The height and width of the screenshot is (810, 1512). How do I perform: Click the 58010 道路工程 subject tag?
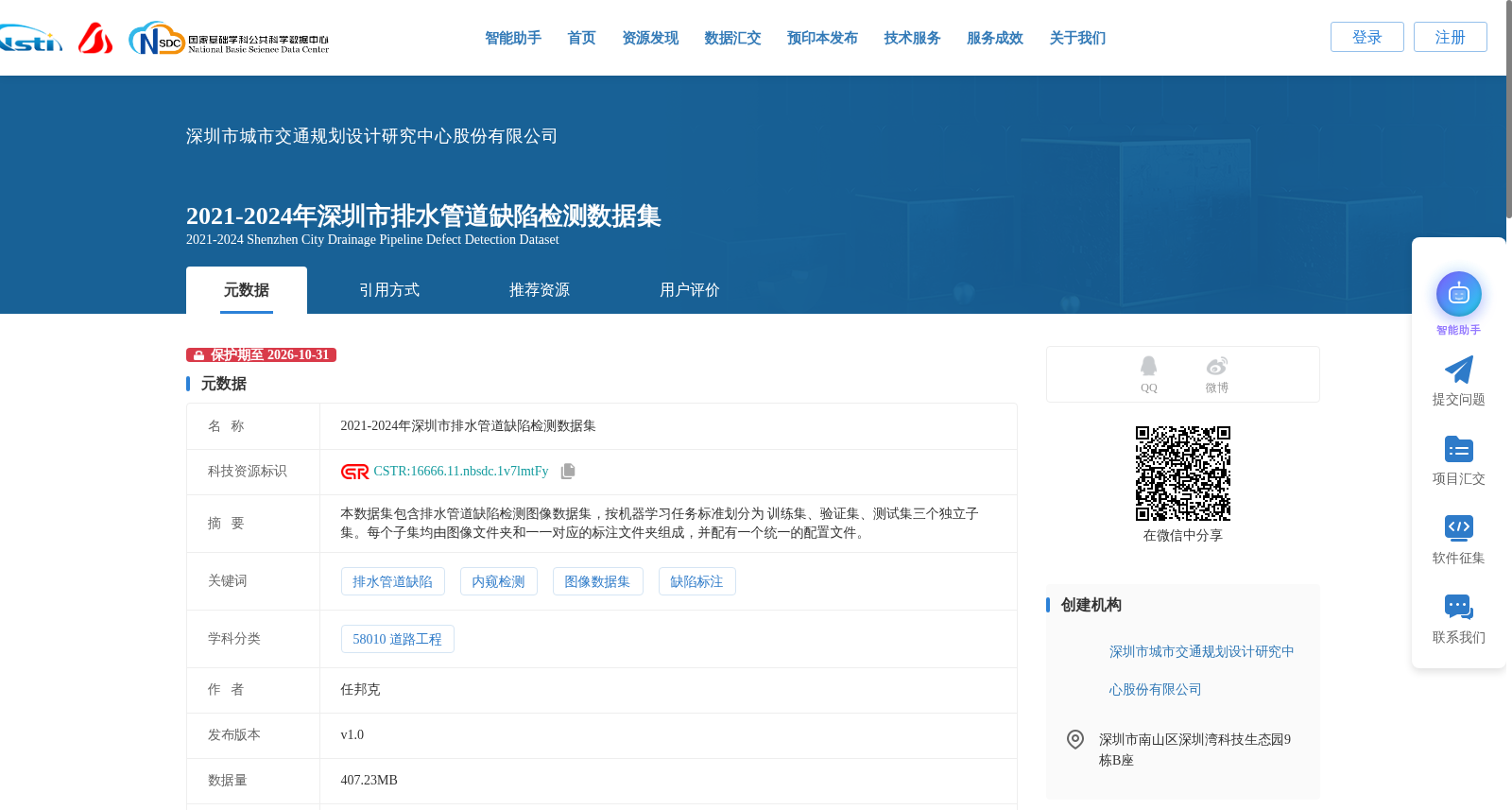coord(397,639)
